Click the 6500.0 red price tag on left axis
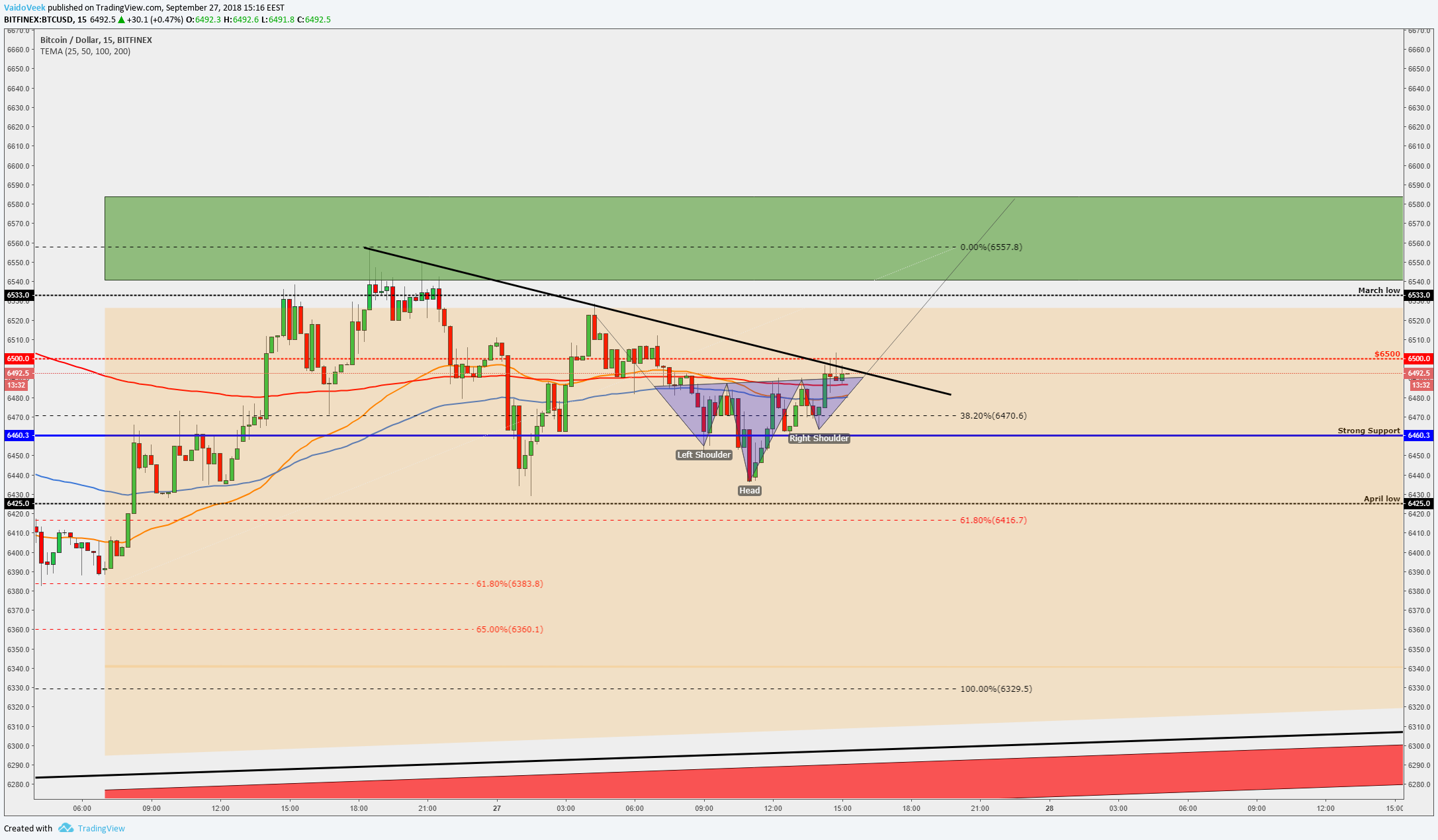 (18, 358)
